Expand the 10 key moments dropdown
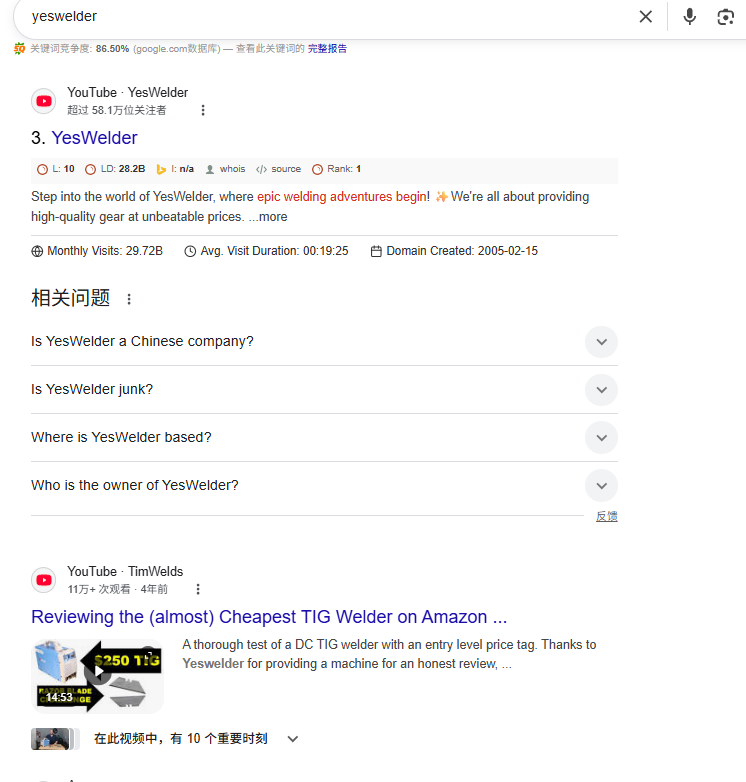The width and height of the screenshot is (746, 782). point(293,739)
